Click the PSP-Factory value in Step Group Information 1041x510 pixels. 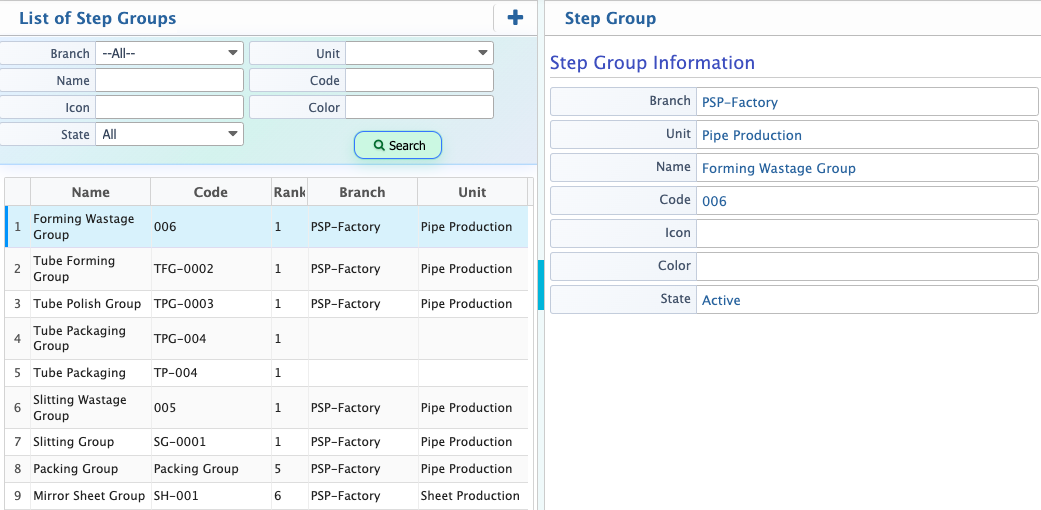[740, 102]
